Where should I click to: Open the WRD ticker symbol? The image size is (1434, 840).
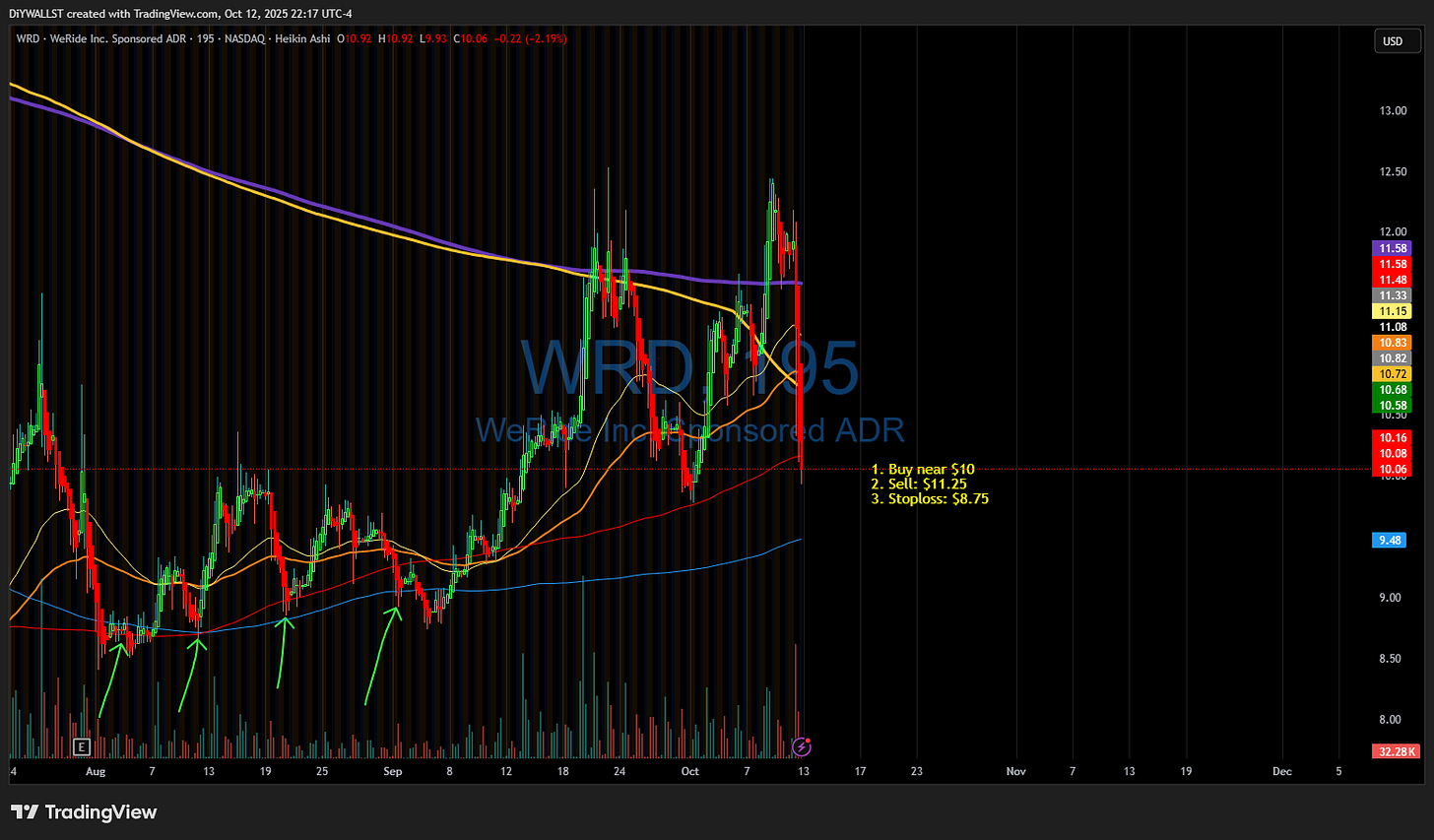click(x=27, y=39)
